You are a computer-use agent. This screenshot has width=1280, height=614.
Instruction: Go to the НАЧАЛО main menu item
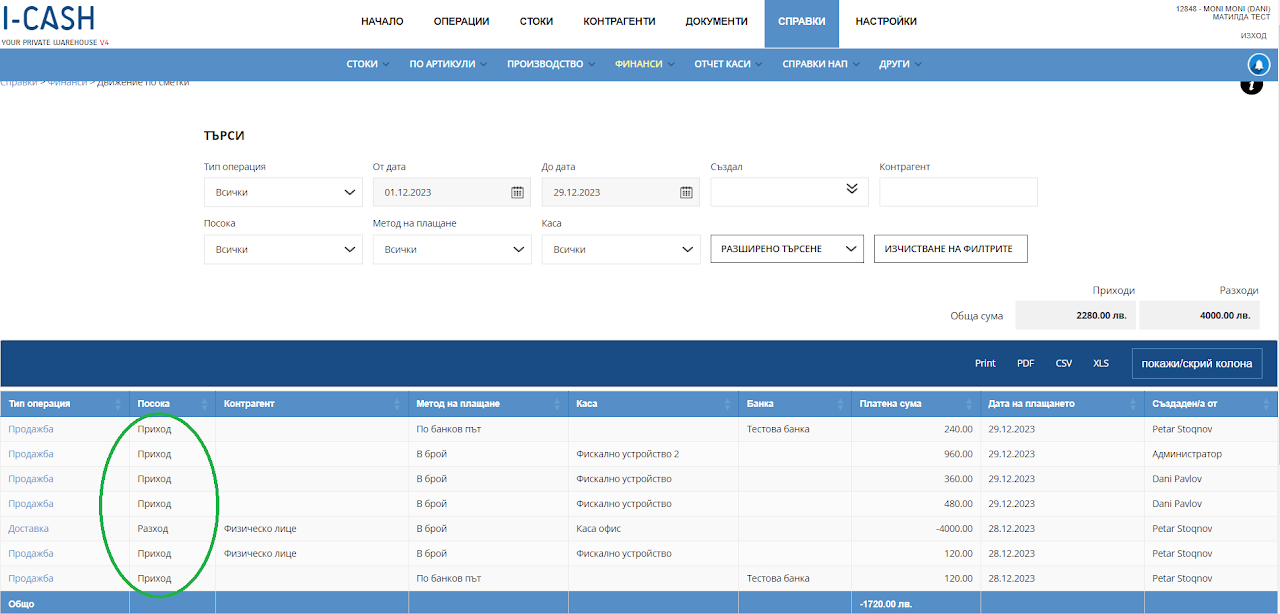coord(382,22)
